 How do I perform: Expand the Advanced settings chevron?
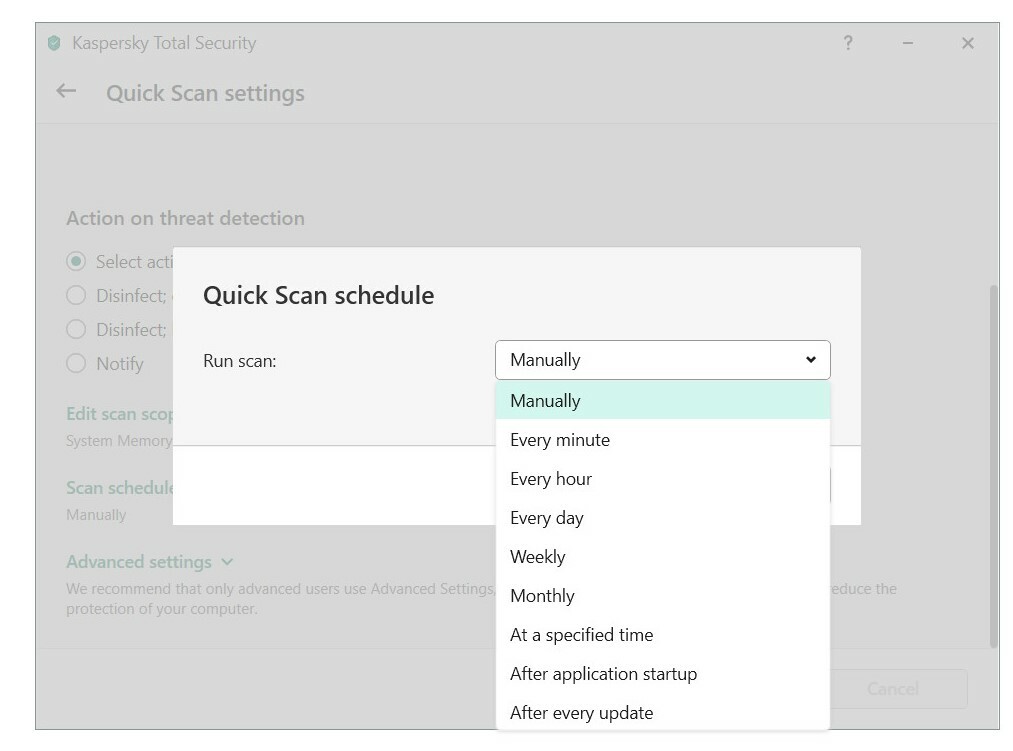(x=227, y=562)
